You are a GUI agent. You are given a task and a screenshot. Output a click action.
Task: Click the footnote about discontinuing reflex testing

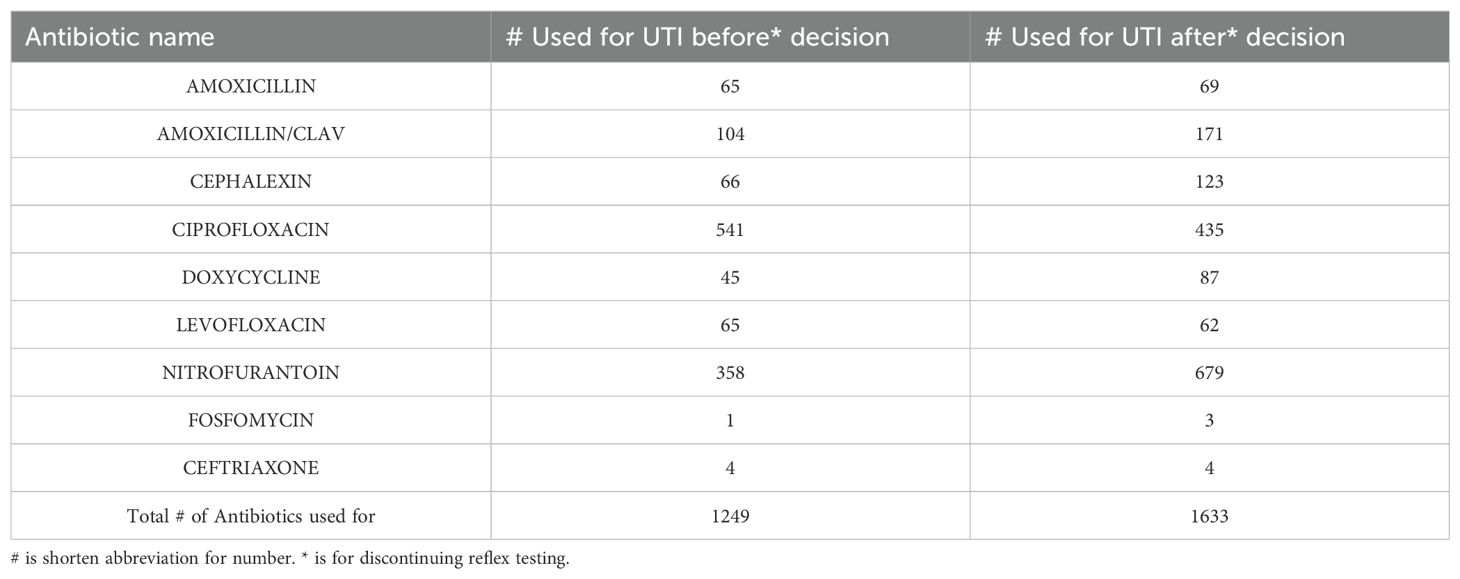(x=289, y=559)
